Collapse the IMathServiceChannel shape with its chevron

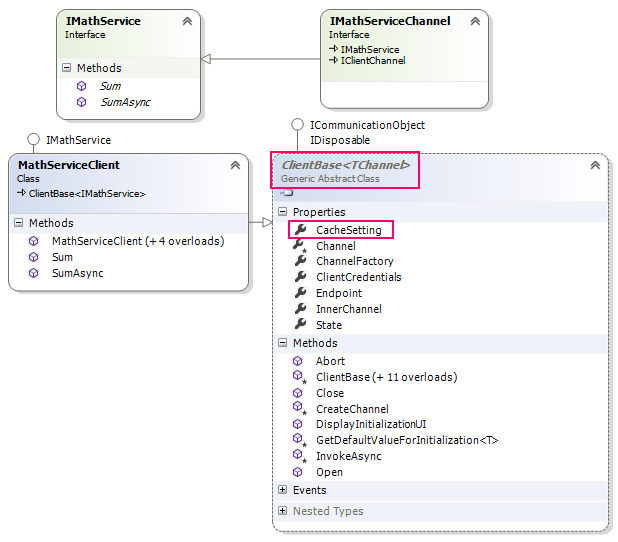click(475, 21)
